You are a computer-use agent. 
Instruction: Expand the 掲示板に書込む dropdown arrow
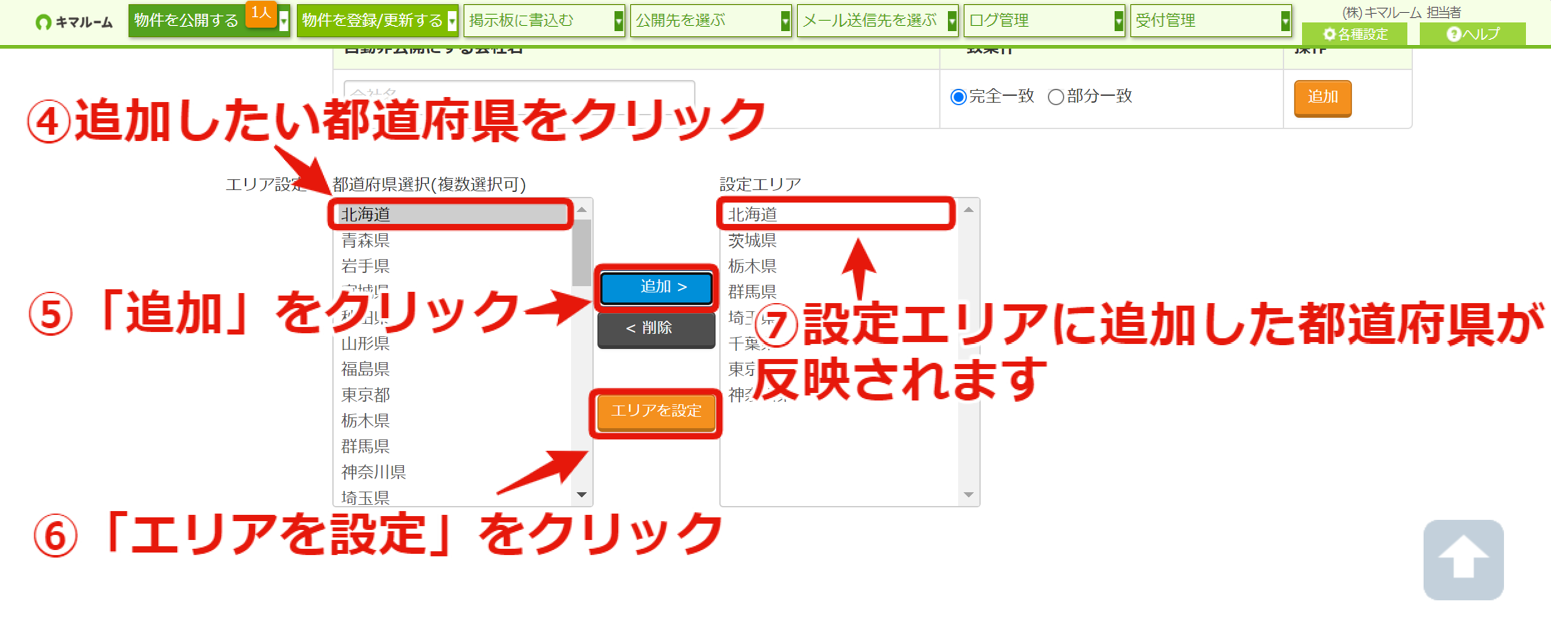pyautogui.click(x=619, y=20)
